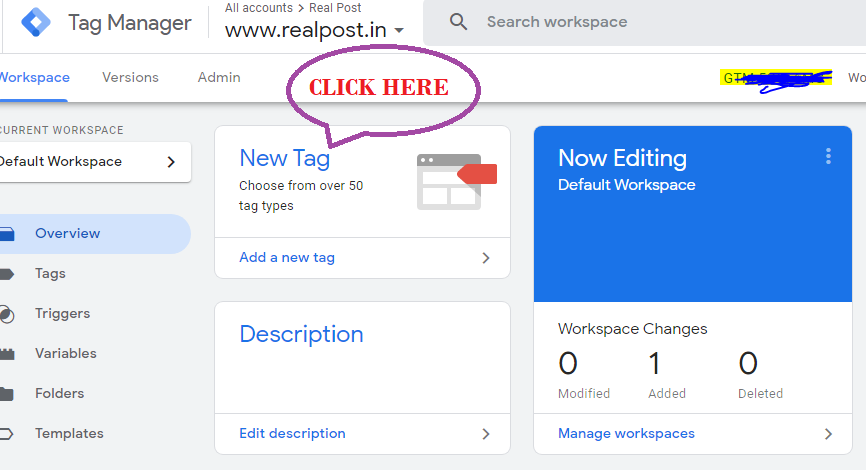Open Templates in the sidebar
866x470 pixels.
[x=69, y=434]
